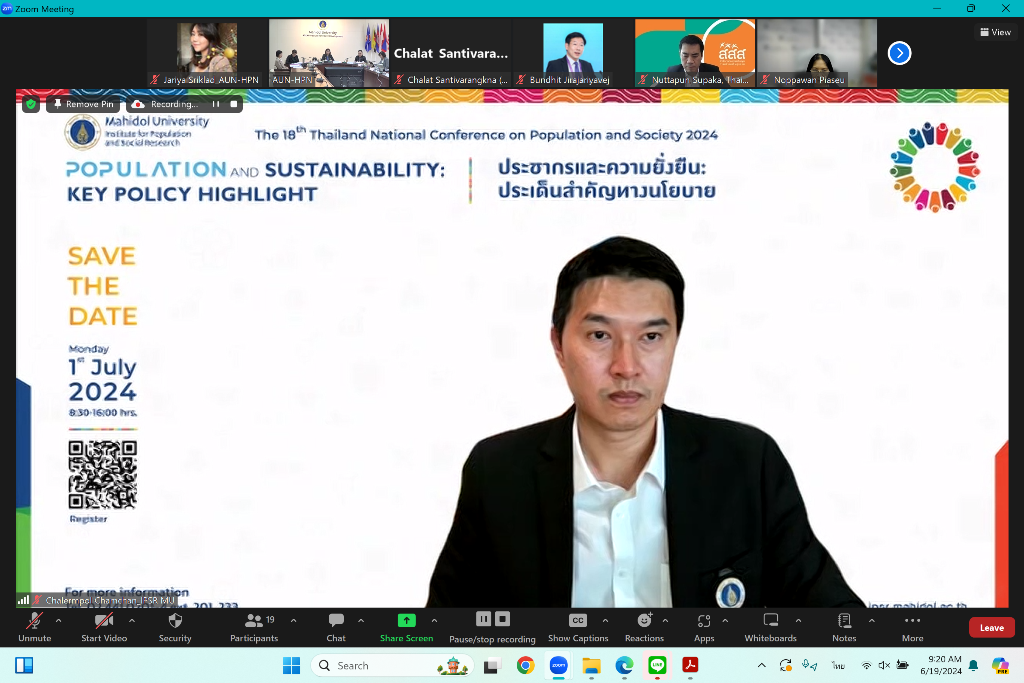This screenshot has height=683, width=1024.
Task: Unmute the microphone
Action: pos(34,626)
